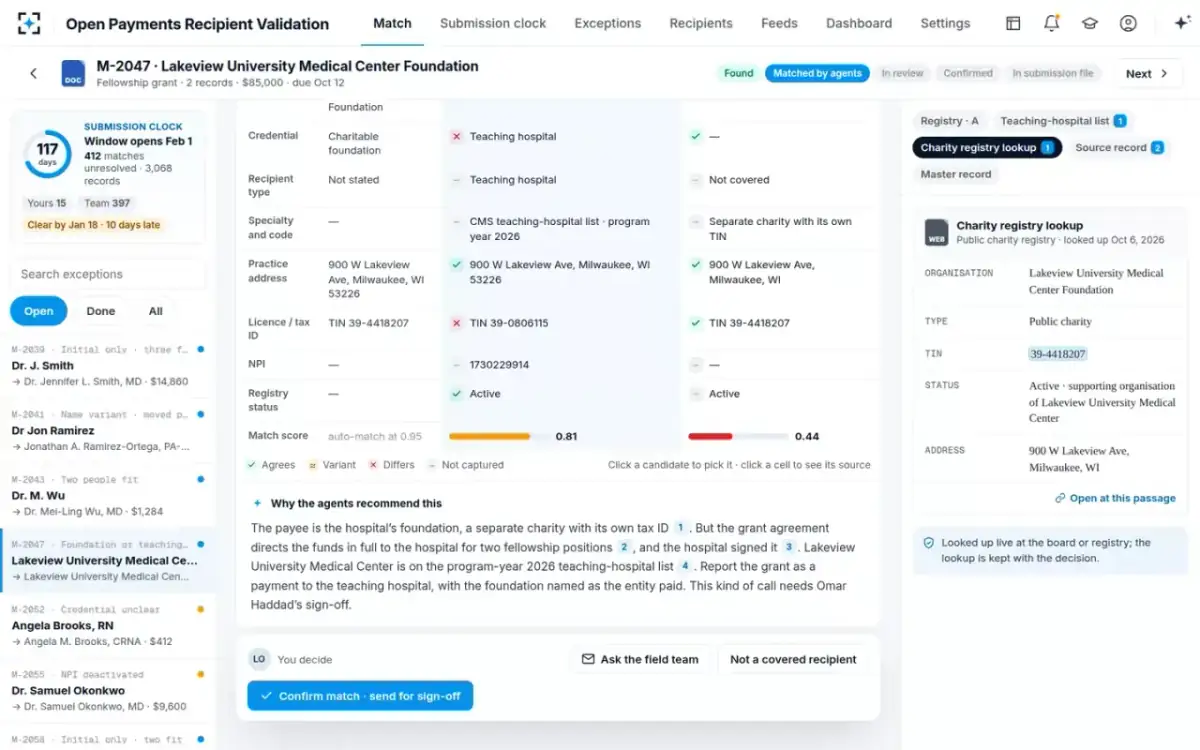This screenshot has height=750, width=1200.
Task: Open the Submission clock tab
Action: pos(491,23)
